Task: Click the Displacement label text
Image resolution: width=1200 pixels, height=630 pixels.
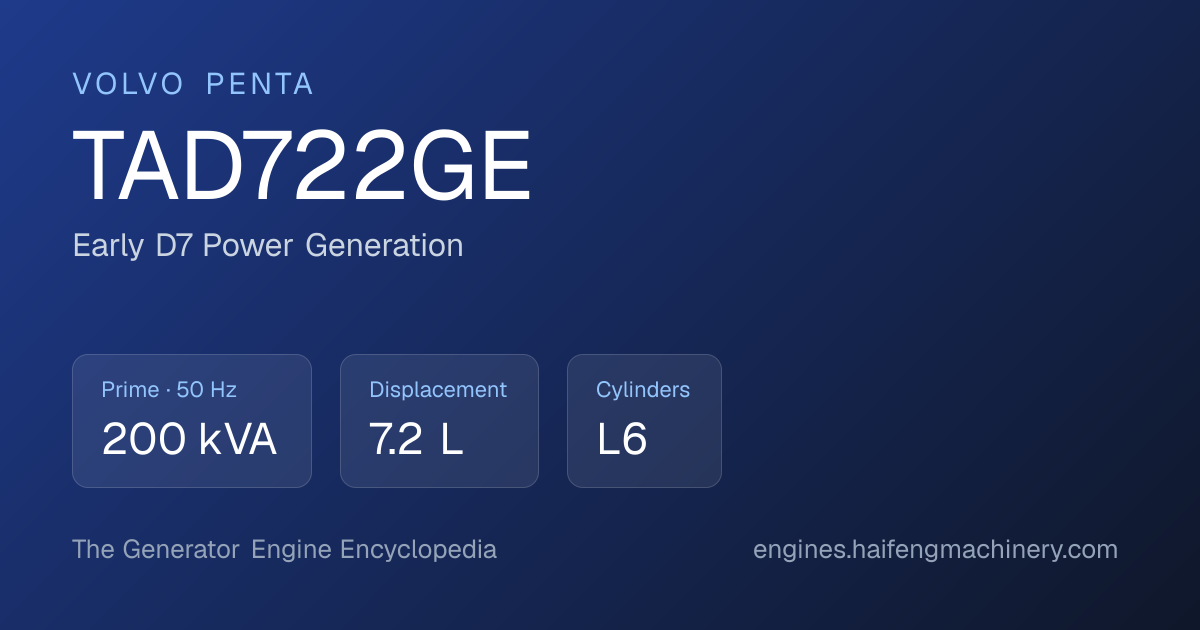Action: click(x=438, y=390)
